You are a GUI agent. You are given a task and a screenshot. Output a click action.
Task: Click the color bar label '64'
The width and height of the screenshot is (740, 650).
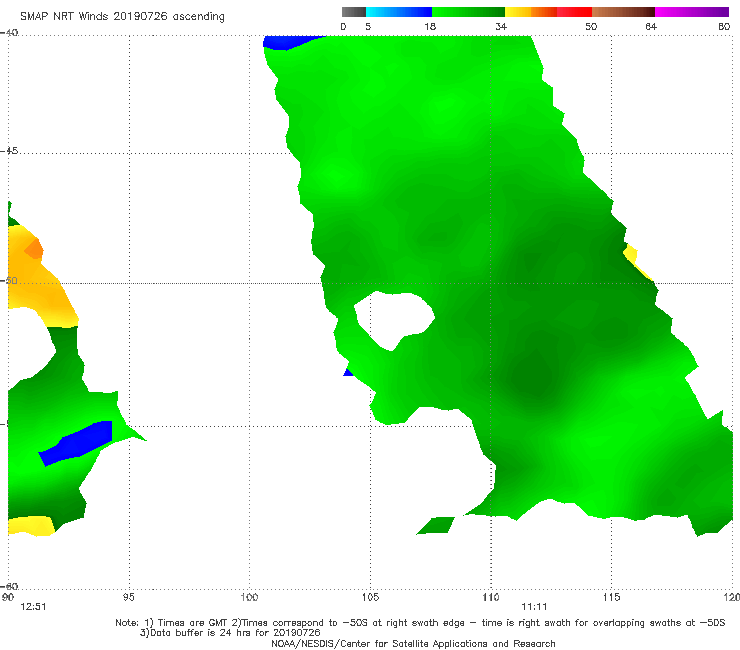pyautogui.click(x=651, y=26)
